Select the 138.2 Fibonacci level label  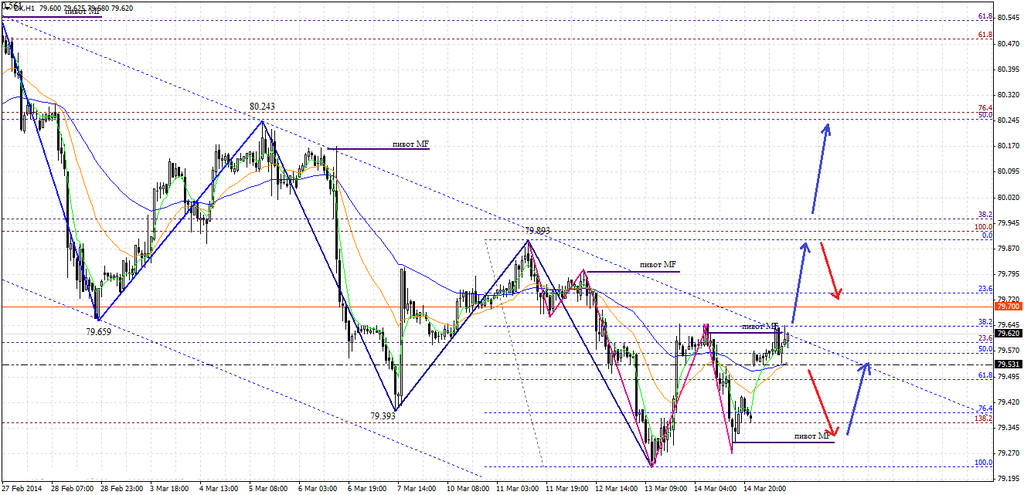[983, 419]
